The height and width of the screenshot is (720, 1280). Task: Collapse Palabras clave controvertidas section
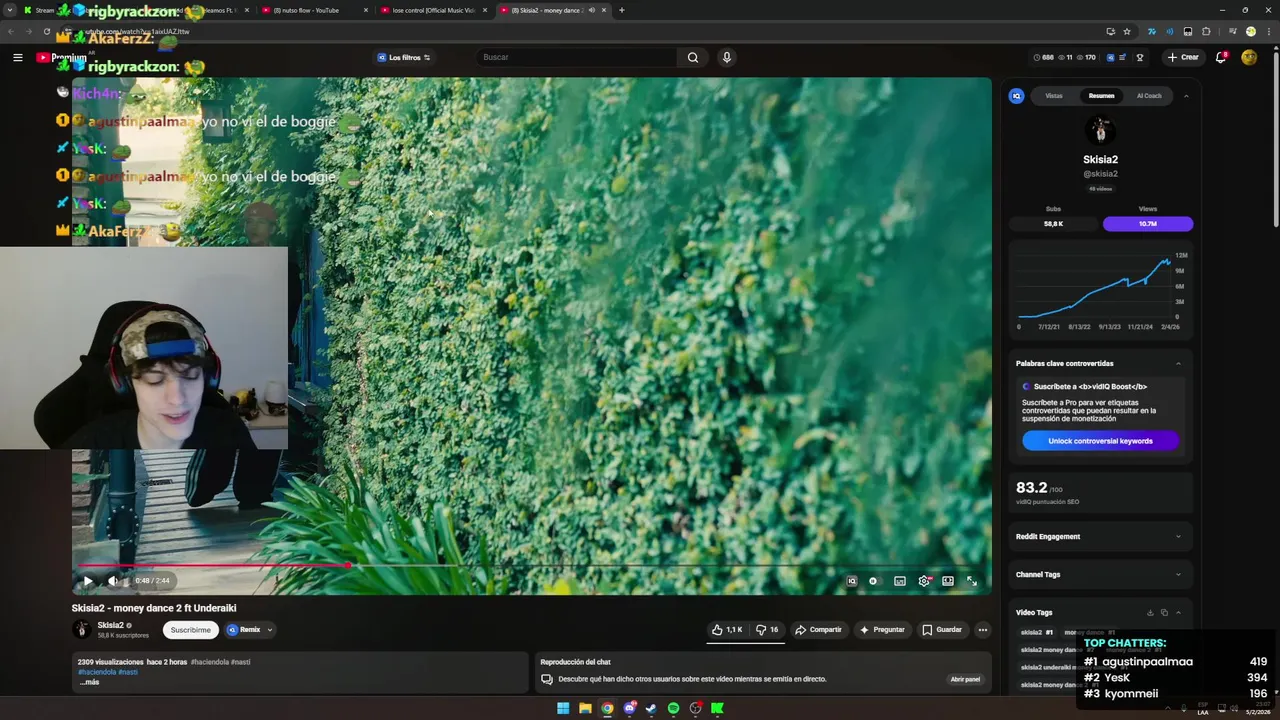coord(1178,364)
